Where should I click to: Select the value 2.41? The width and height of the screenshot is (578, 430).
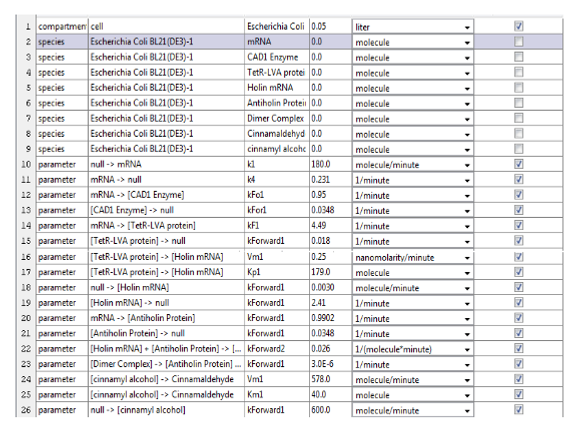click(x=331, y=303)
